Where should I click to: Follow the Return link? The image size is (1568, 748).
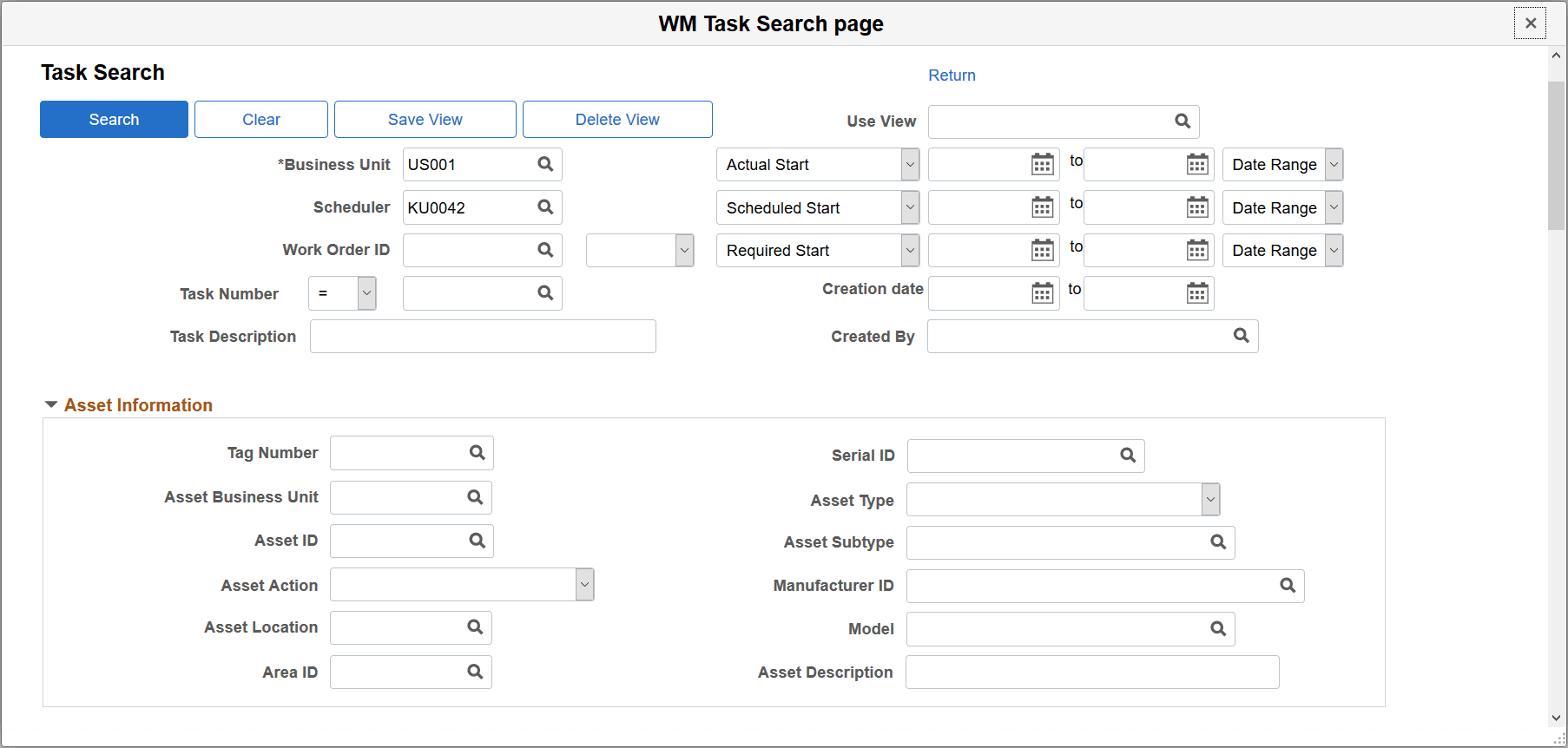pos(952,75)
